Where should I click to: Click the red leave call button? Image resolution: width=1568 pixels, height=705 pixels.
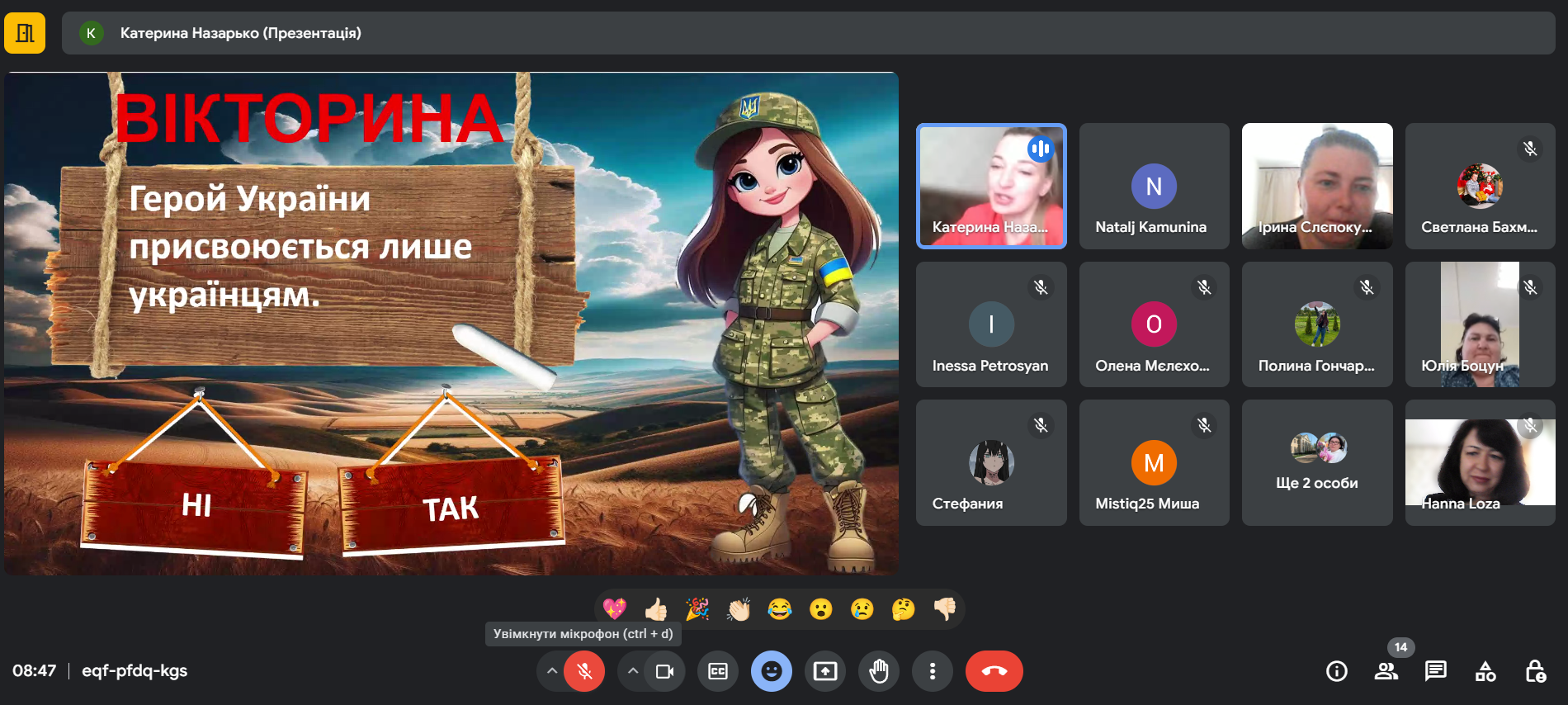tap(994, 671)
